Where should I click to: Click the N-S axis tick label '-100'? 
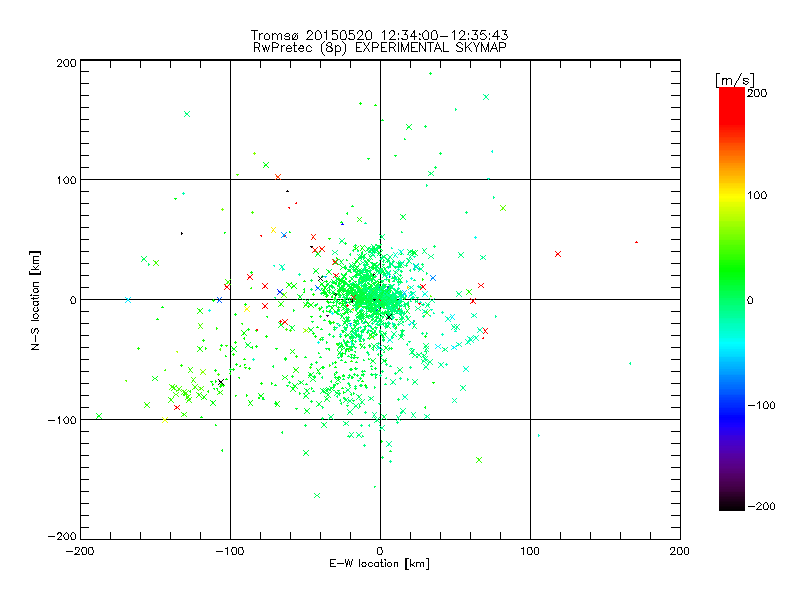click(62, 420)
